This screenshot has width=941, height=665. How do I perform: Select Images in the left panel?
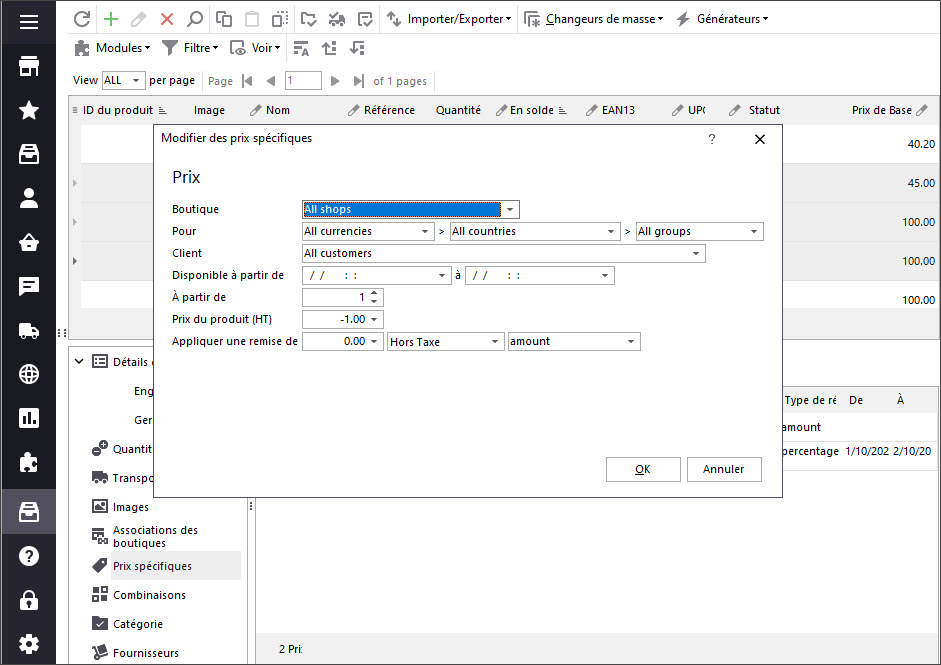[x=131, y=507]
